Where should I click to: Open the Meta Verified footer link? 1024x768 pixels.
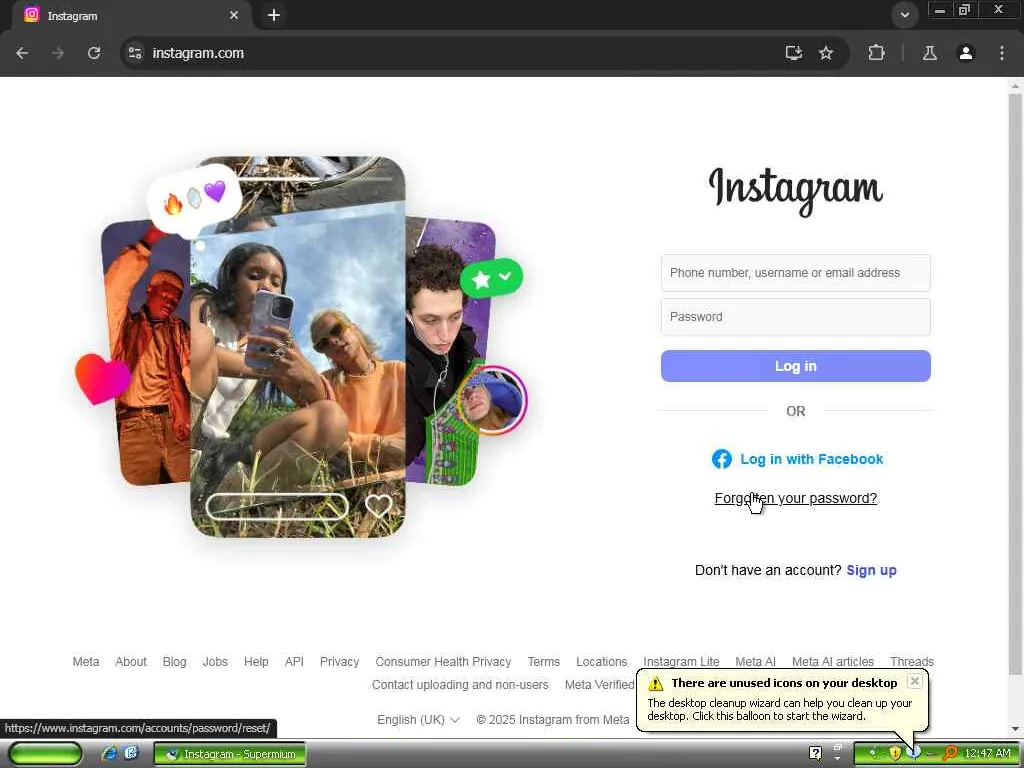click(599, 684)
